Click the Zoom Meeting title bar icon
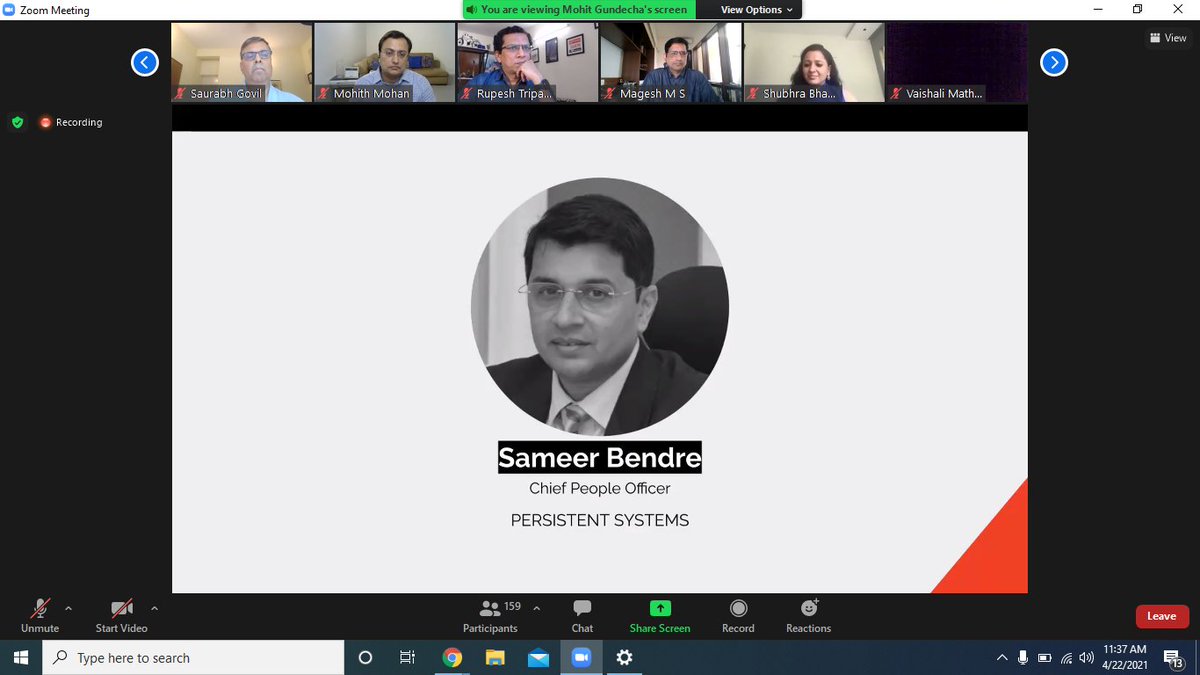 coord(9,10)
